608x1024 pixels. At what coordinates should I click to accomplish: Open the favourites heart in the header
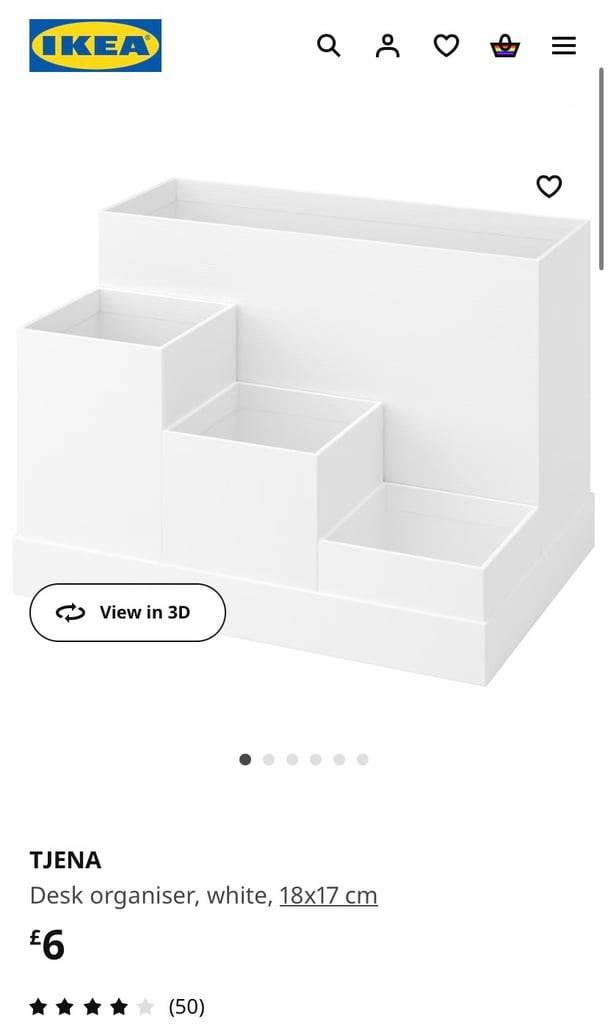pyautogui.click(x=446, y=46)
